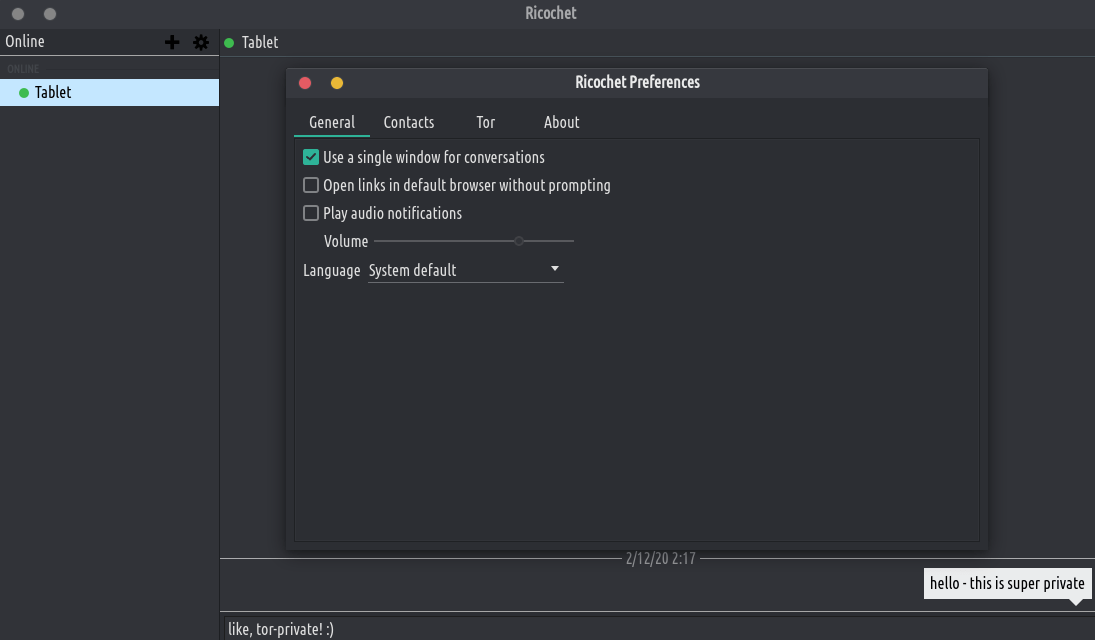Image resolution: width=1095 pixels, height=640 pixels.
Task: Switch to the General tab
Action: pos(331,122)
